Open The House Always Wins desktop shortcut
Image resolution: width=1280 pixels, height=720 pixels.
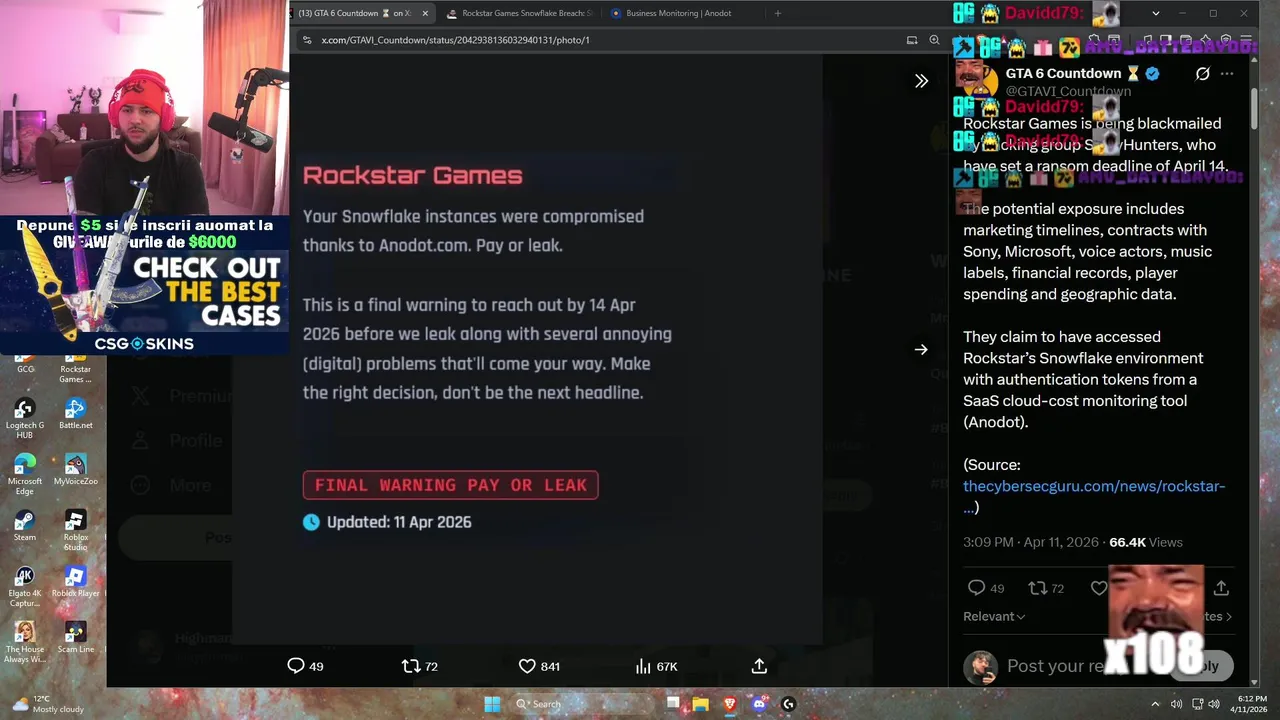24,642
